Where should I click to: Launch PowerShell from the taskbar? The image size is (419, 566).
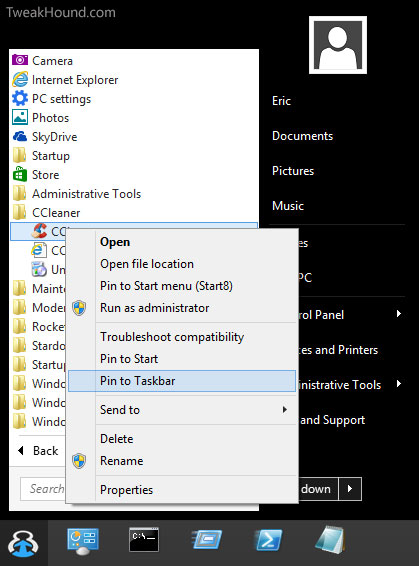269,540
